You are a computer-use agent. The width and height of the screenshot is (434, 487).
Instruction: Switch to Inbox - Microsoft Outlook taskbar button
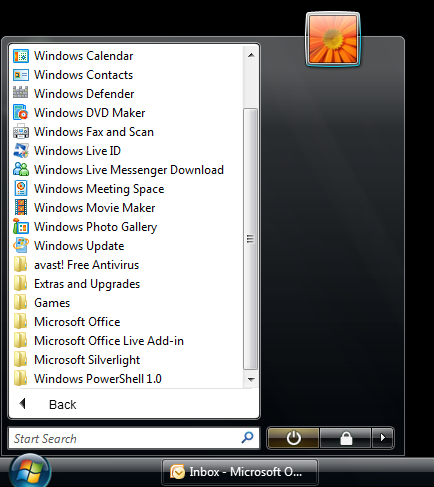click(240, 472)
